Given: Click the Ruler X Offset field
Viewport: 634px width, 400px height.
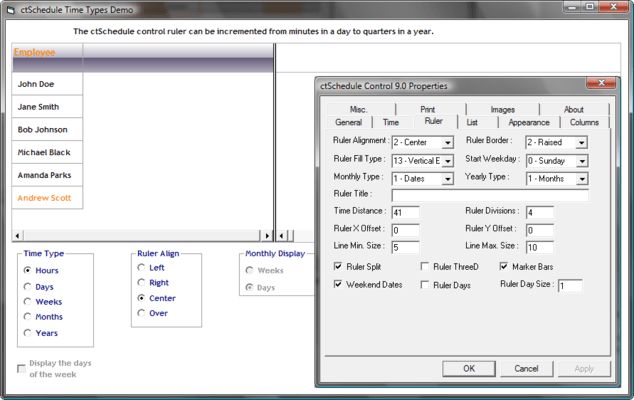Looking at the screenshot, I should [x=406, y=230].
